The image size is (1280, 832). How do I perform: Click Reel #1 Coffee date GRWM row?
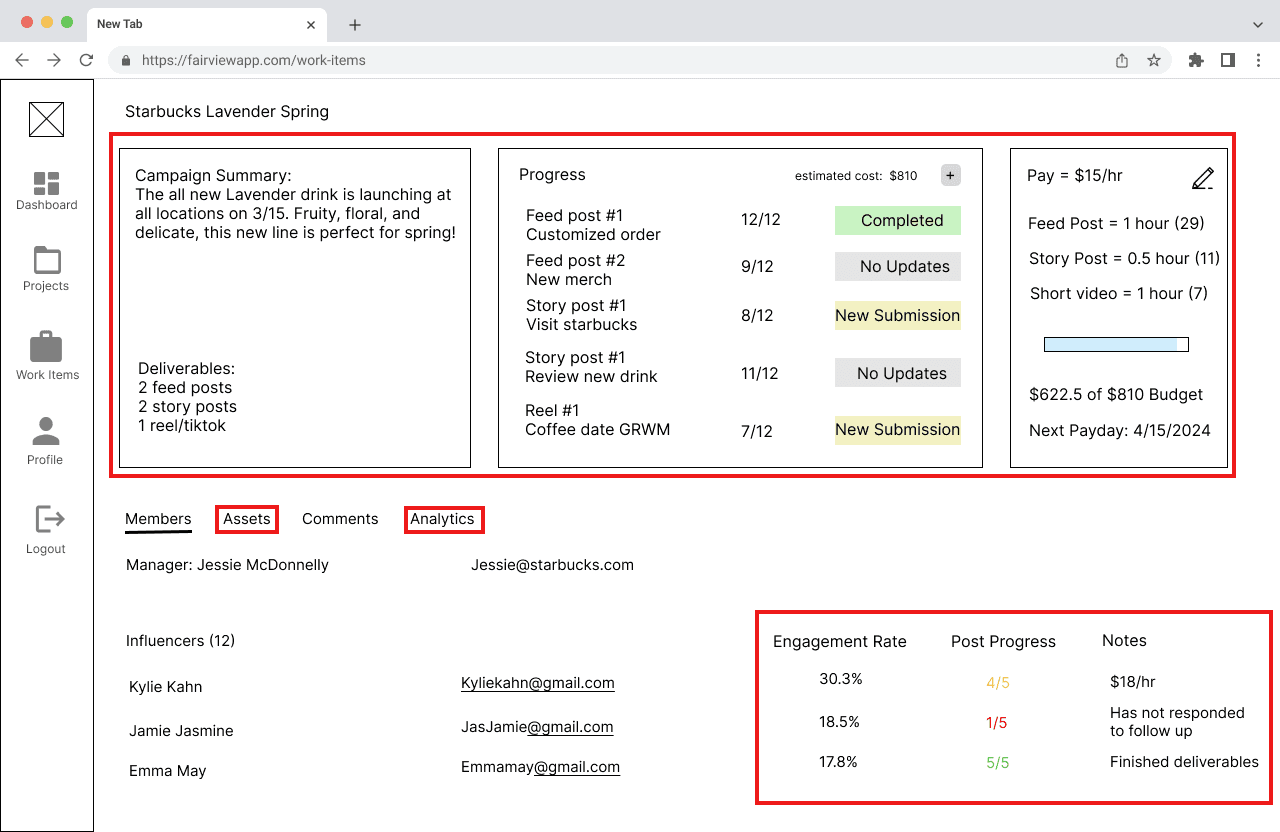click(598, 420)
